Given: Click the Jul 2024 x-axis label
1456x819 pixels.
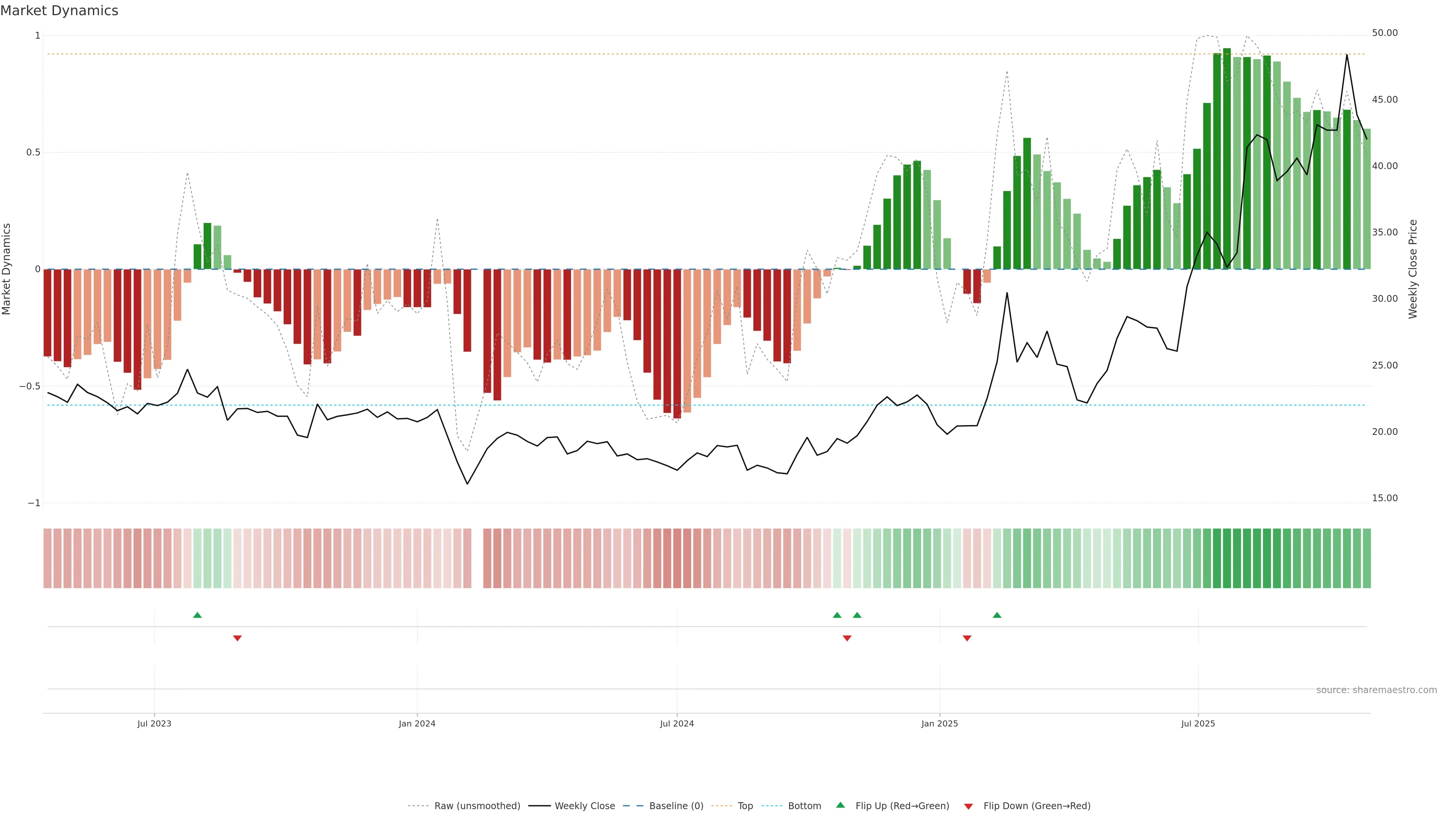Looking at the screenshot, I should pyautogui.click(x=676, y=723).
